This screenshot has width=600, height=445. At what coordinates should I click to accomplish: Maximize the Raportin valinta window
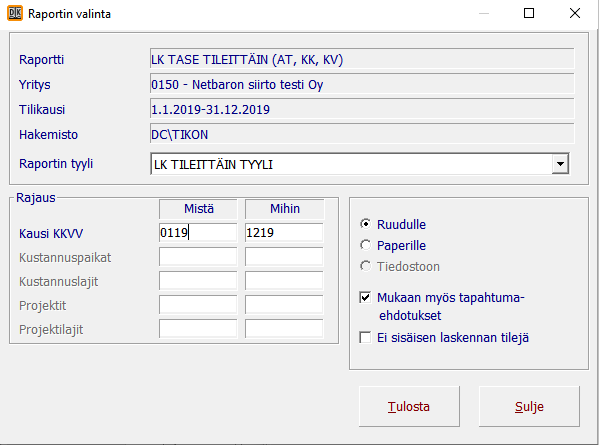529,14
